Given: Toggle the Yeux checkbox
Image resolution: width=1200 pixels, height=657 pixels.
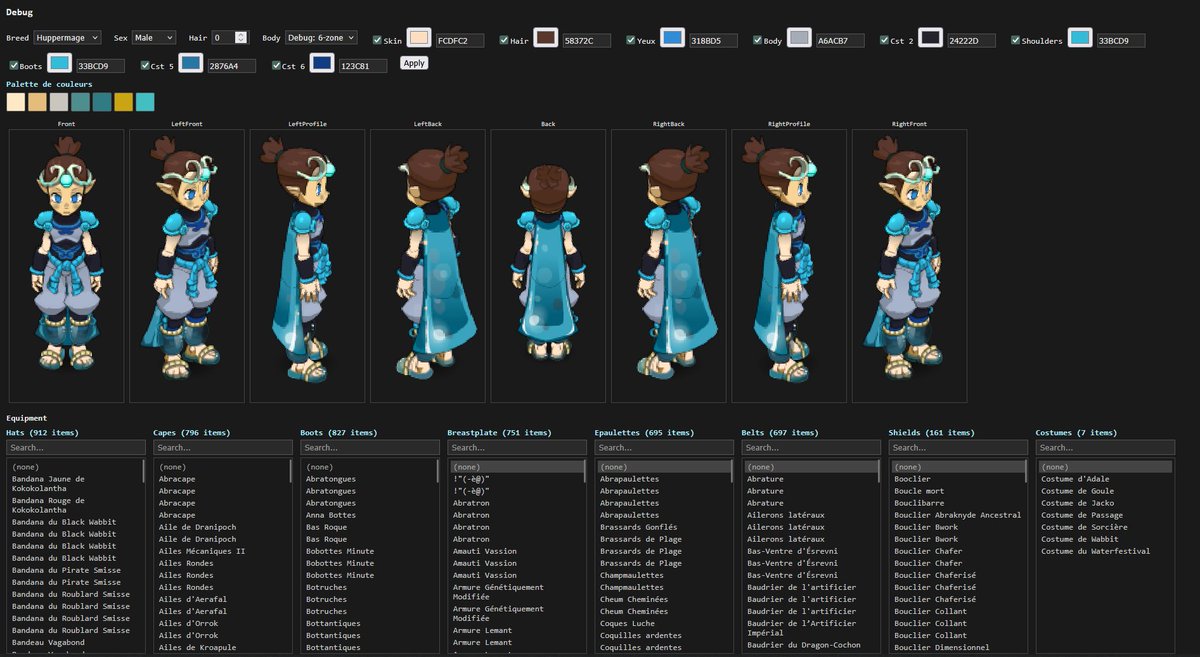Looking at the screenshot, I should pyautogui.click(x=631, y=41).
